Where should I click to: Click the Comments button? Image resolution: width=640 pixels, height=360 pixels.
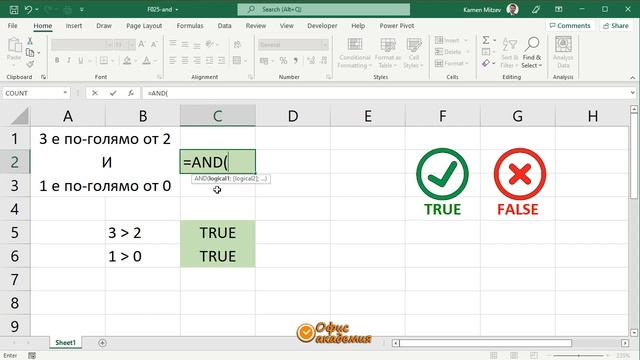point(570,25)
